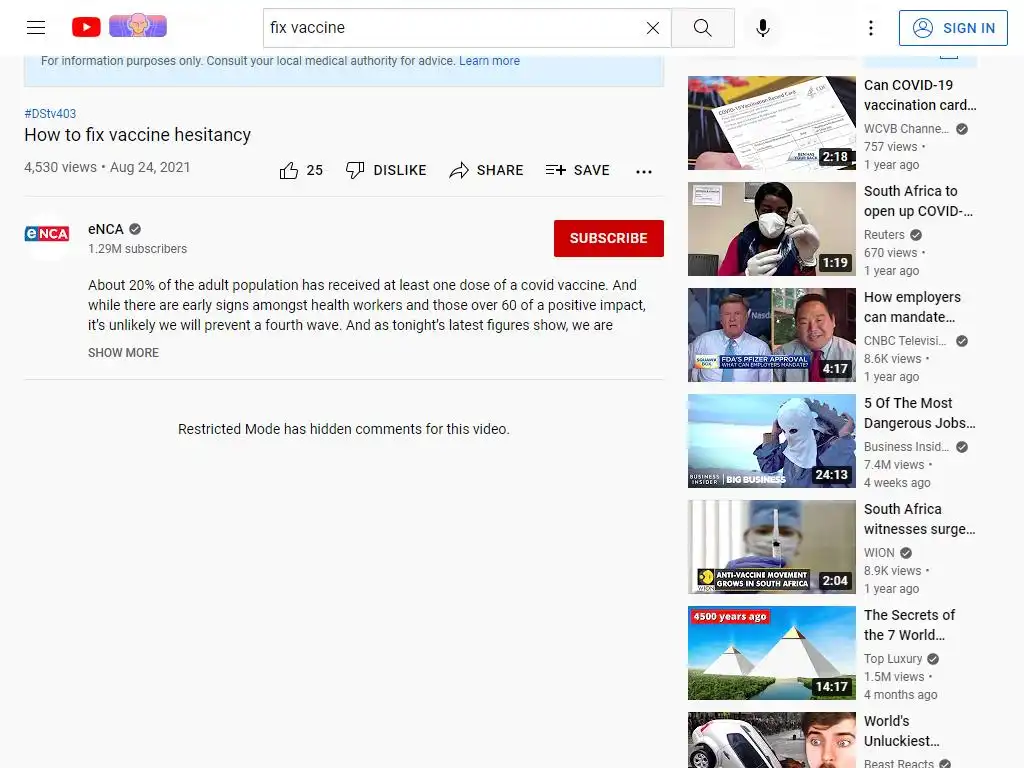Open South Africa to open up COVID title
This screenshot has height=768, width=1024.
tap(918, 200)
